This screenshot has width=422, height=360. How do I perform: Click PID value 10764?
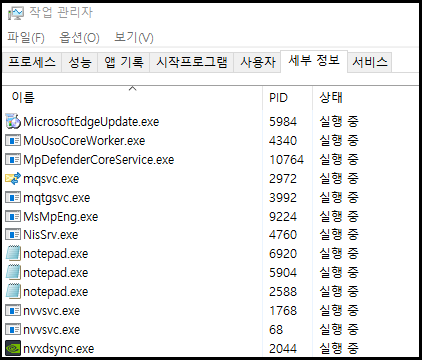(287, 160)
